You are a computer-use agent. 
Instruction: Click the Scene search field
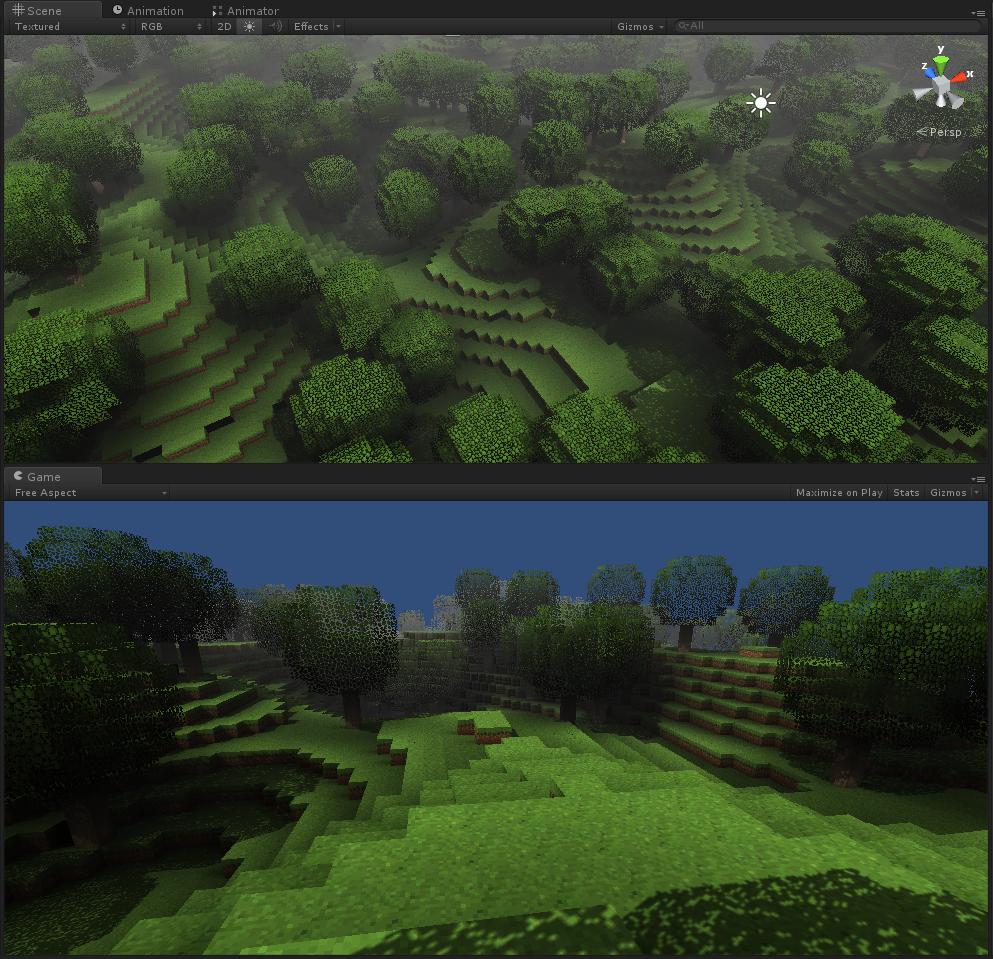828,26
